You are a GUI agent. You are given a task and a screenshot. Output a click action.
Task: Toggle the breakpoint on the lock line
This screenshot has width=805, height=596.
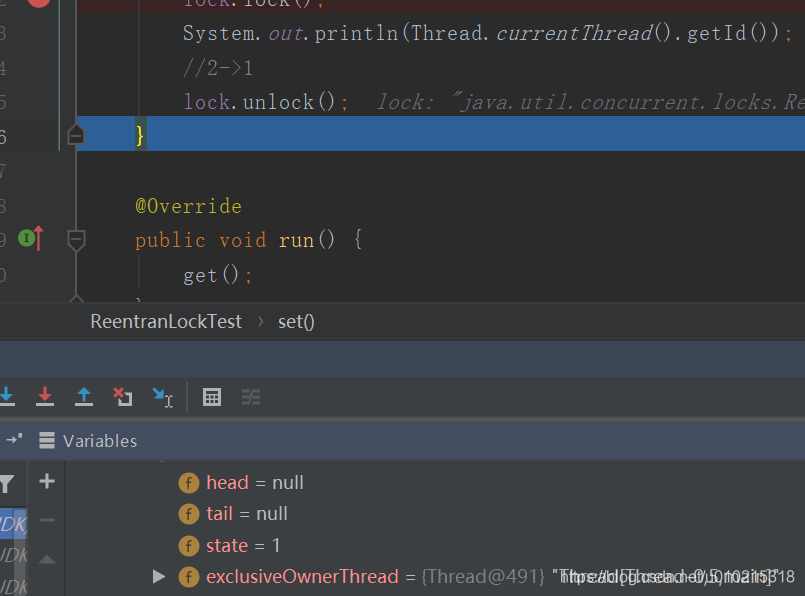click(x=39, y=2)
